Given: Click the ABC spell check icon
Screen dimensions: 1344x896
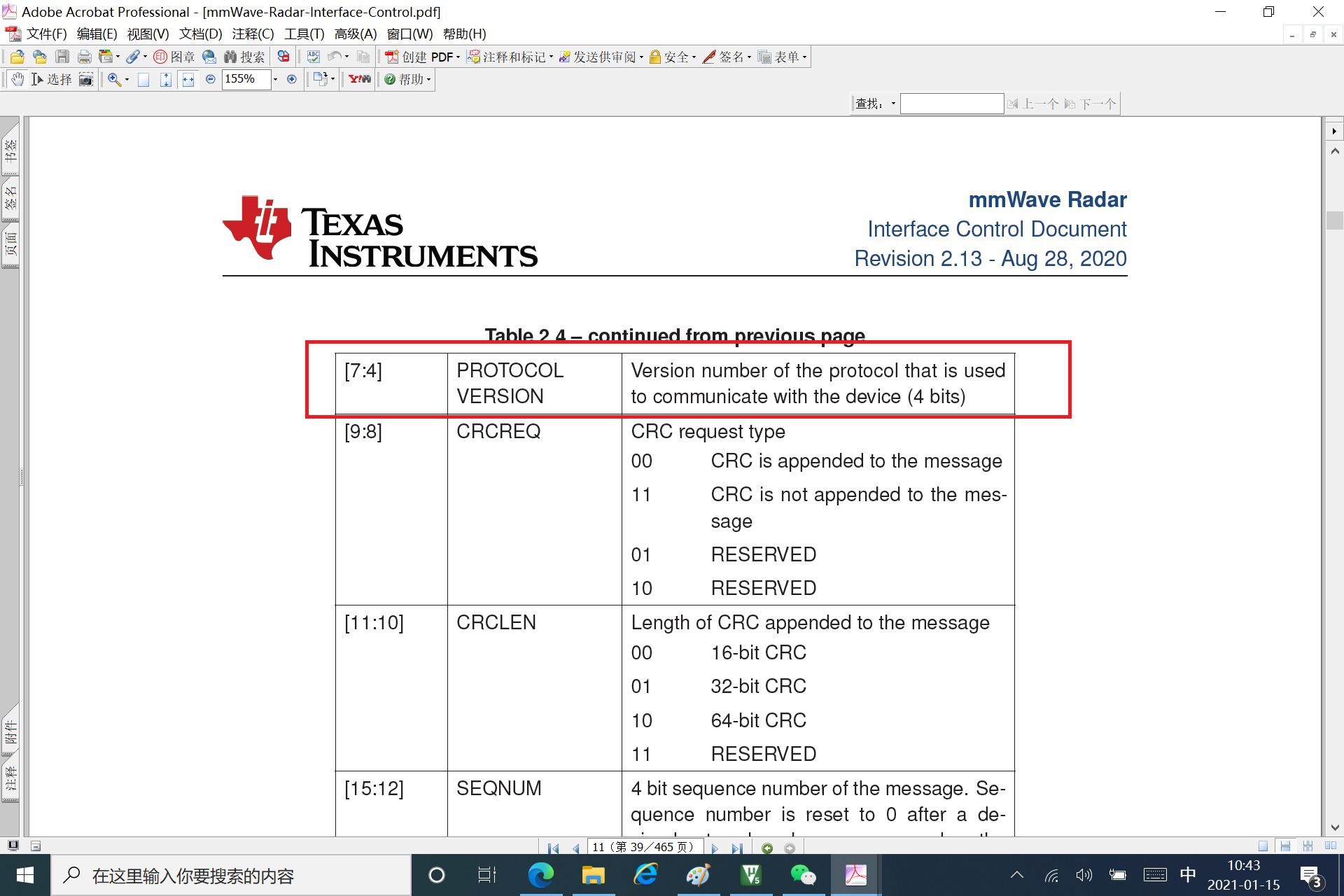Looking at the screenshot, I should (313, 57).
